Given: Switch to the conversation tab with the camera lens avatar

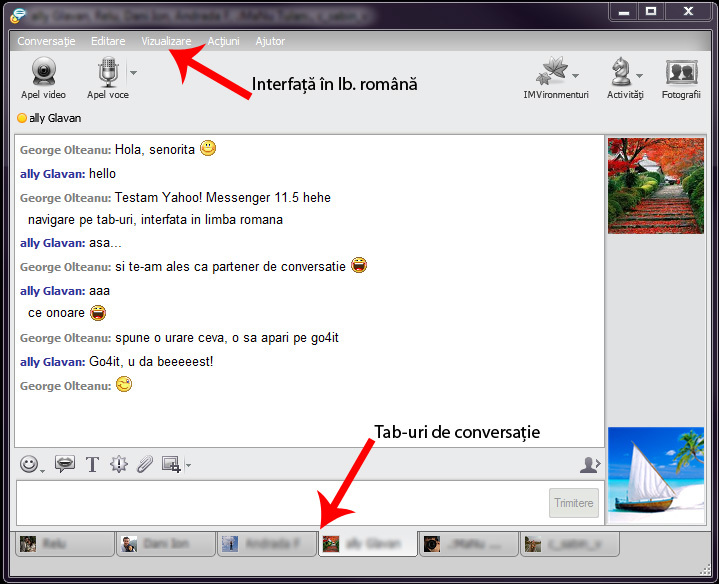Looking at the screenshot, I should (469, 544).
